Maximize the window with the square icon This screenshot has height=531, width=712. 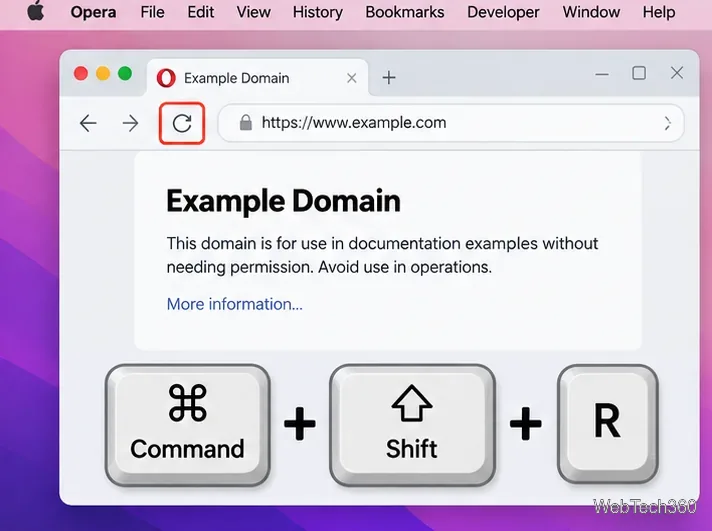pos(639,73)
